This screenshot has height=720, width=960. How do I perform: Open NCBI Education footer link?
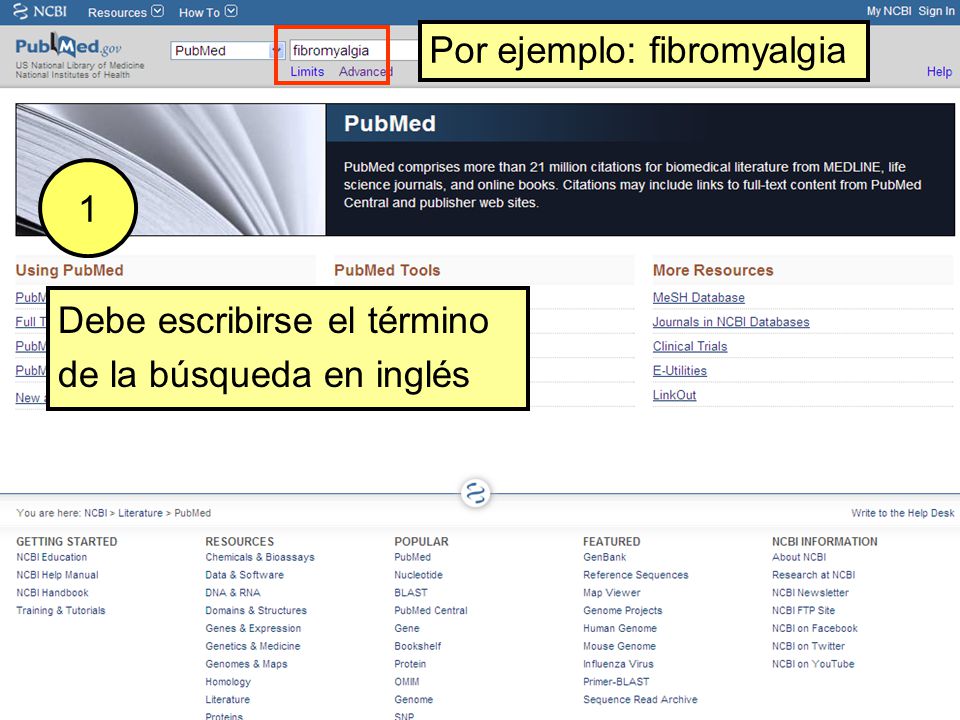51,557
